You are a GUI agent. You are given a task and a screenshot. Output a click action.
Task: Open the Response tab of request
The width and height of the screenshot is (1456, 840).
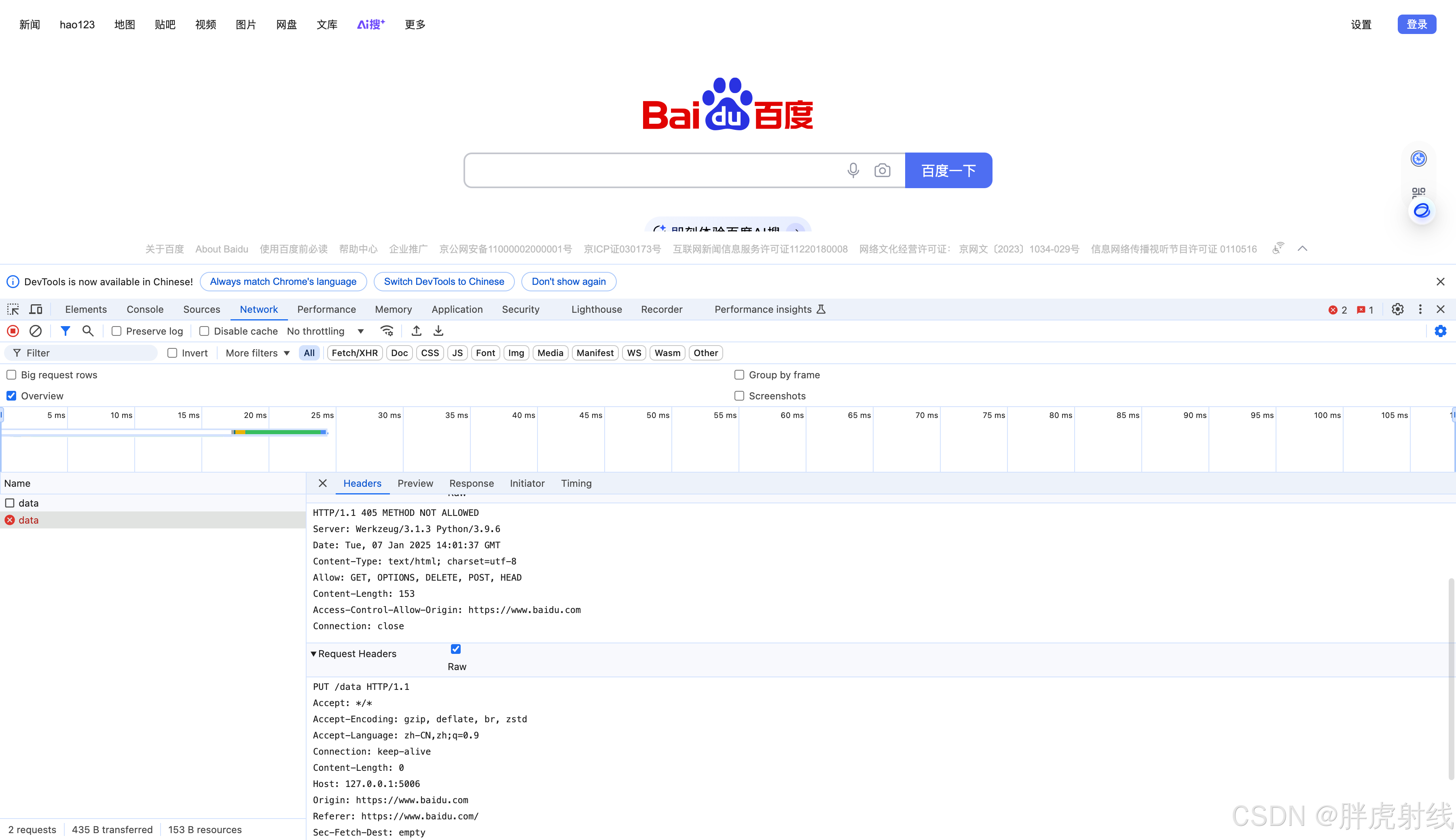coord(472,484)
